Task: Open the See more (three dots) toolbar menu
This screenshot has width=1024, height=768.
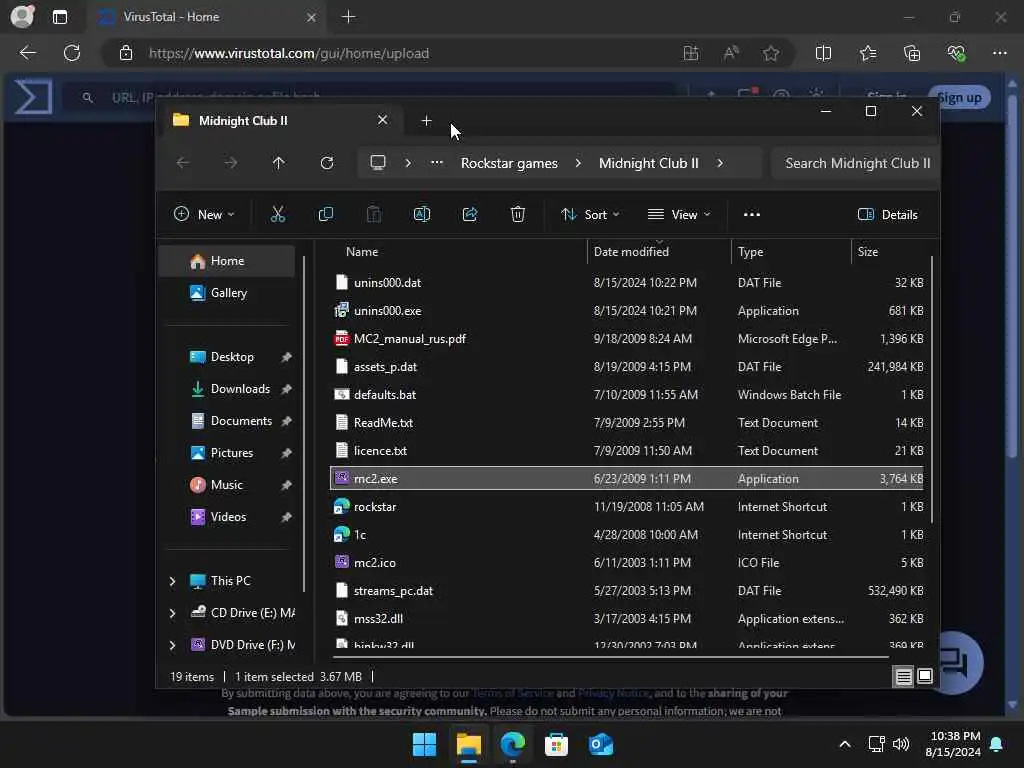Action: pos(752,214)
